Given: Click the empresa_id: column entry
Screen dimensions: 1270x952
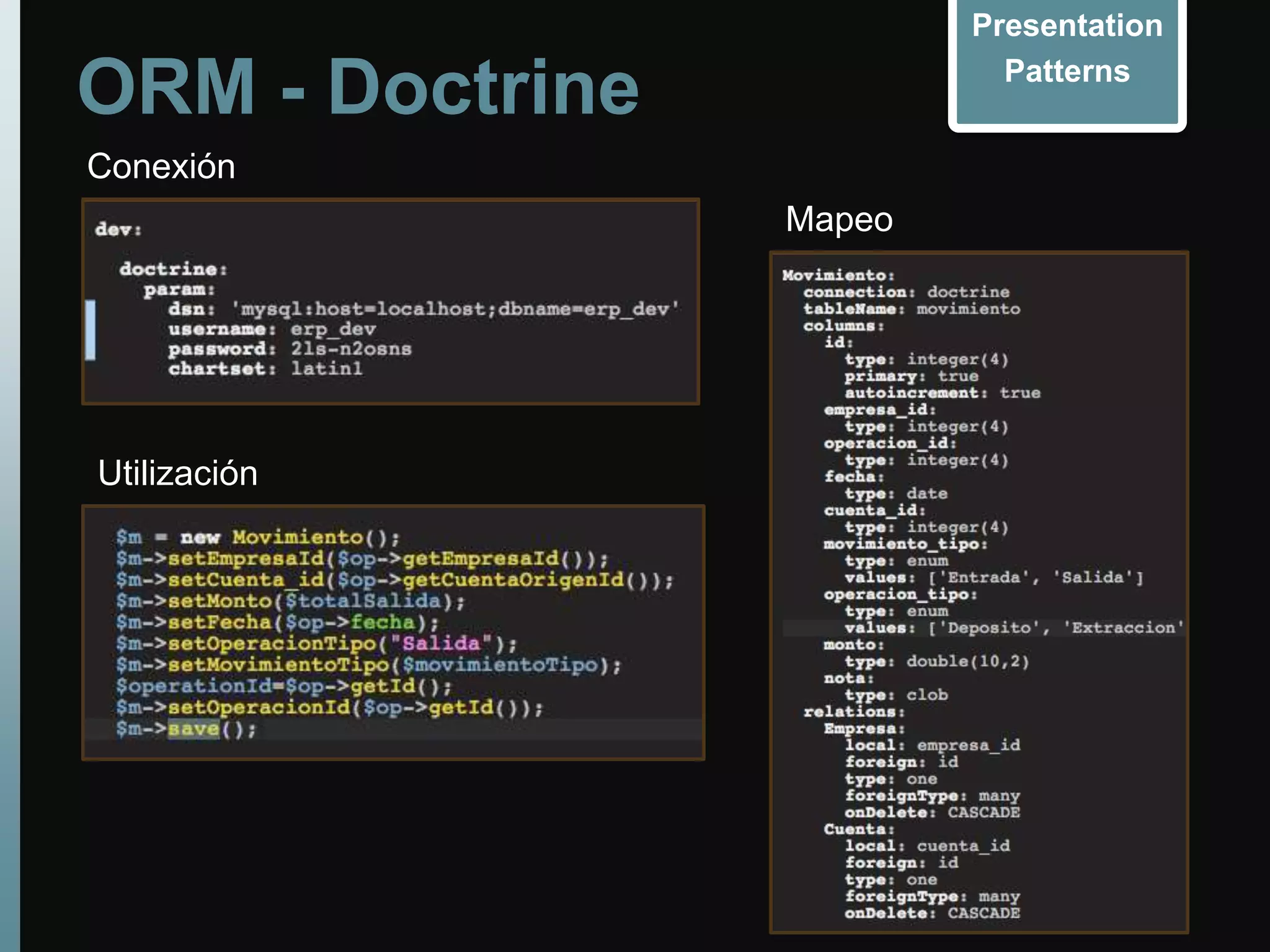Looking at the screenshot, I should tap(880, 410).
